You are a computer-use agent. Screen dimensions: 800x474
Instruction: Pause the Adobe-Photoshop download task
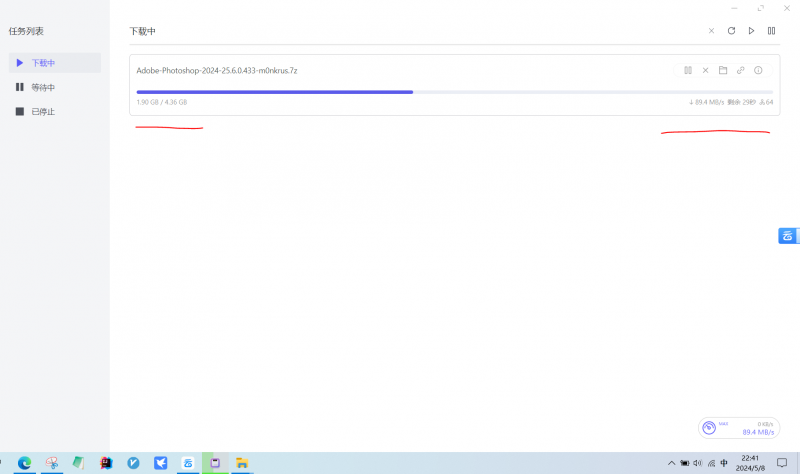point(688,71)
